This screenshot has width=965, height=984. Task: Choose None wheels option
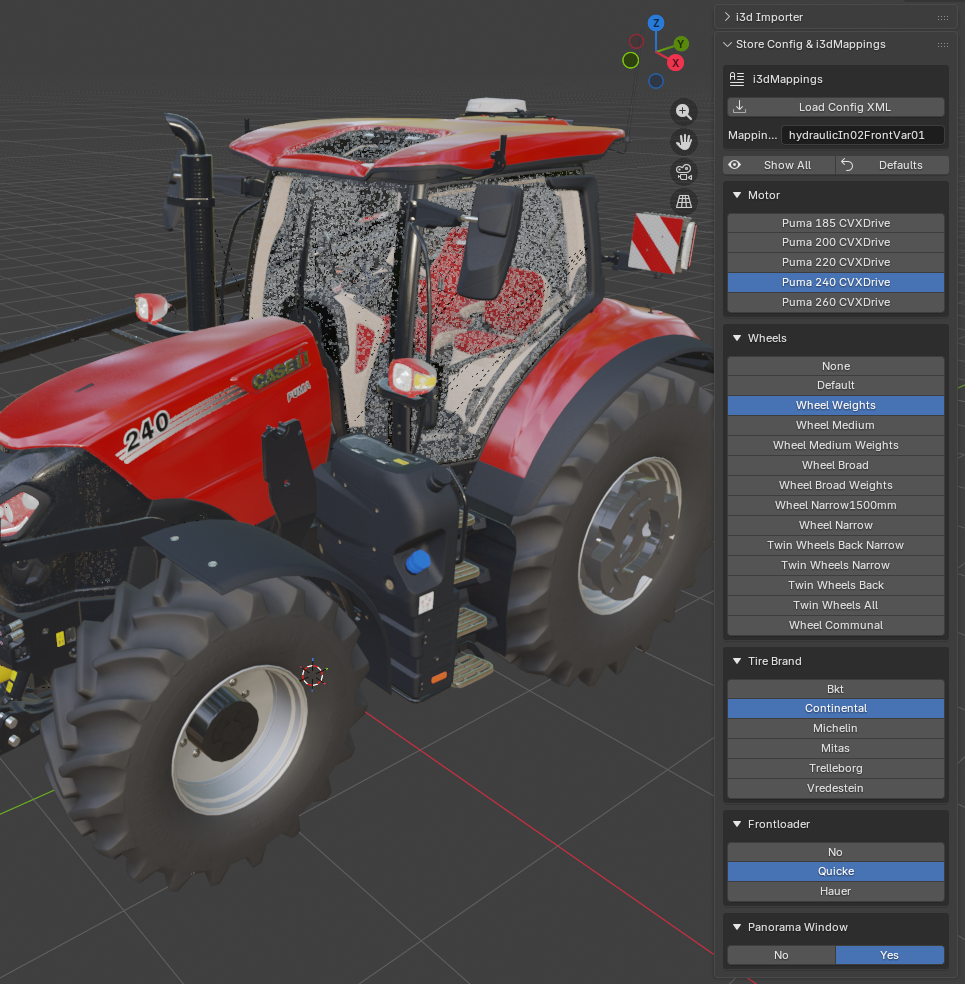(836, 366)
